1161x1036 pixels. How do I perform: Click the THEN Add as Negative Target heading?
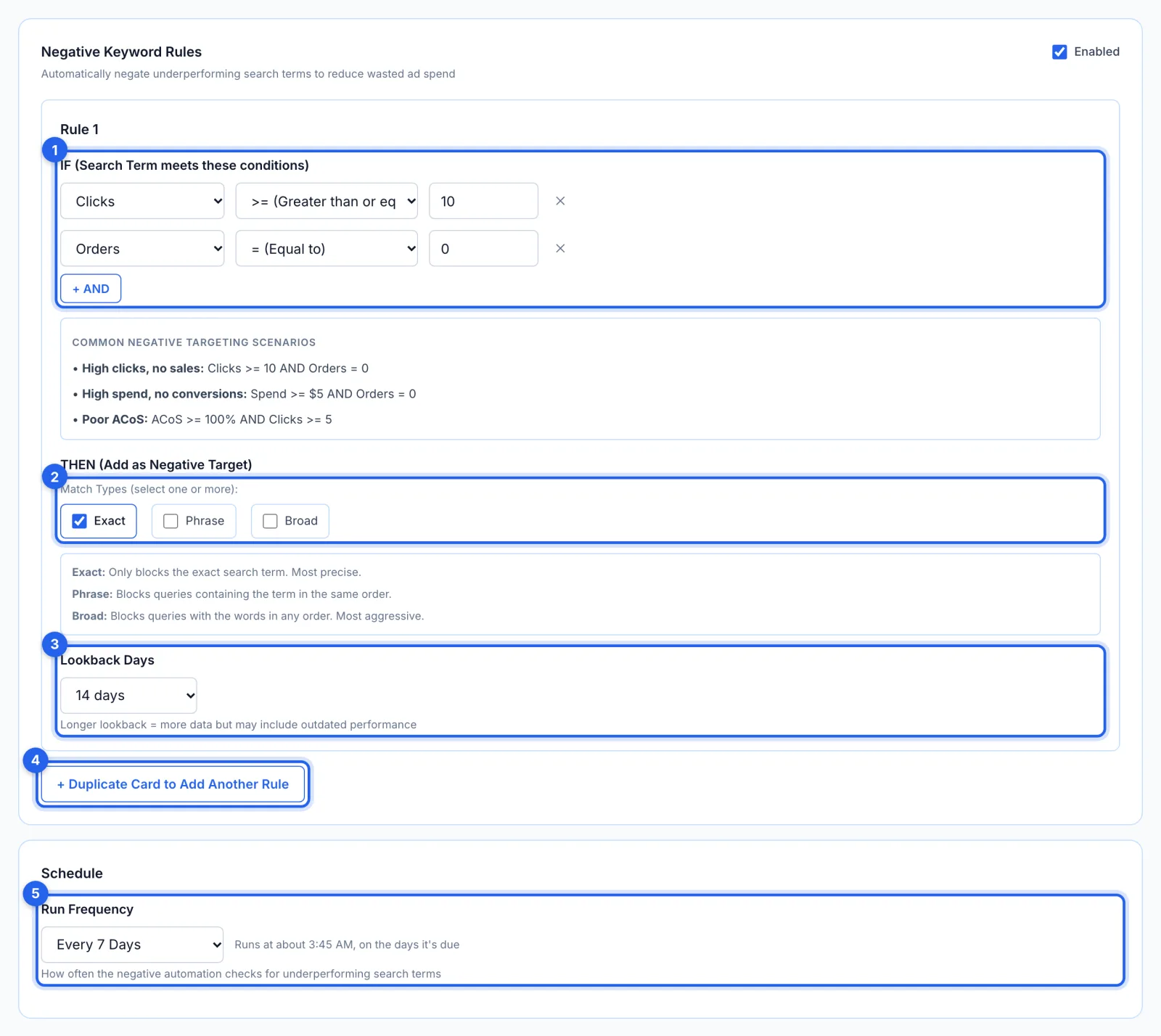(x=156, y=464)
